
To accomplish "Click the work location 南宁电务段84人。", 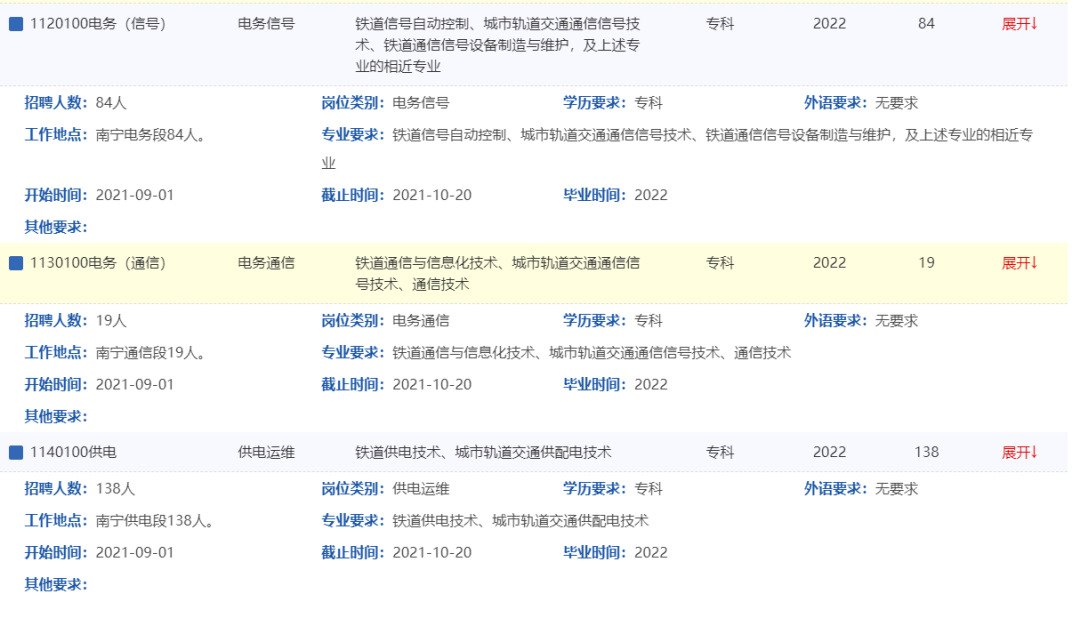I will point(152,134).
